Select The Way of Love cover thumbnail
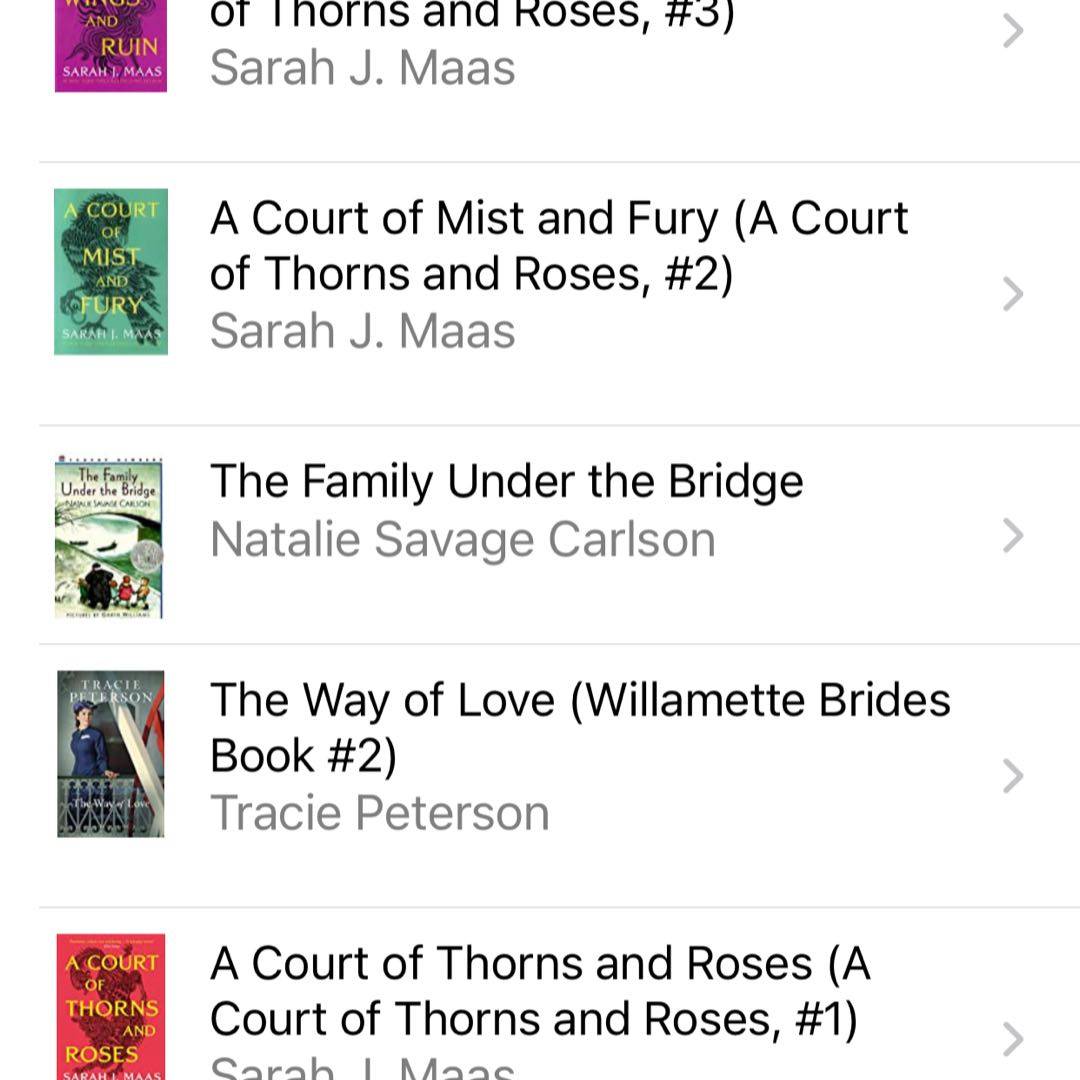The image size is (1080, 1080). pyautogui.click(x=110, y=753)
